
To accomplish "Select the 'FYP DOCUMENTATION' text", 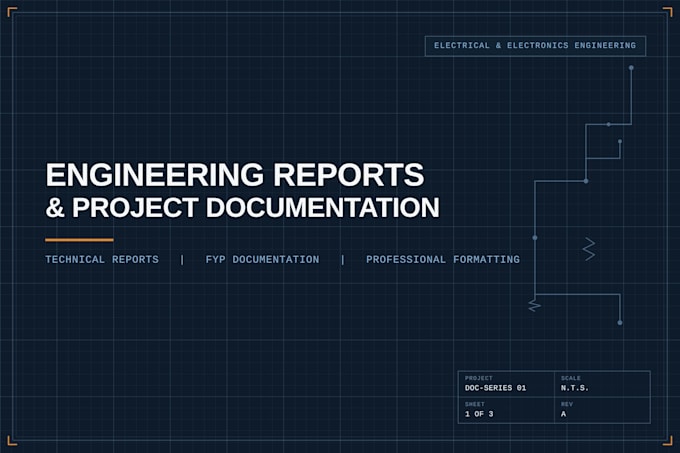I will click(262, 259).
